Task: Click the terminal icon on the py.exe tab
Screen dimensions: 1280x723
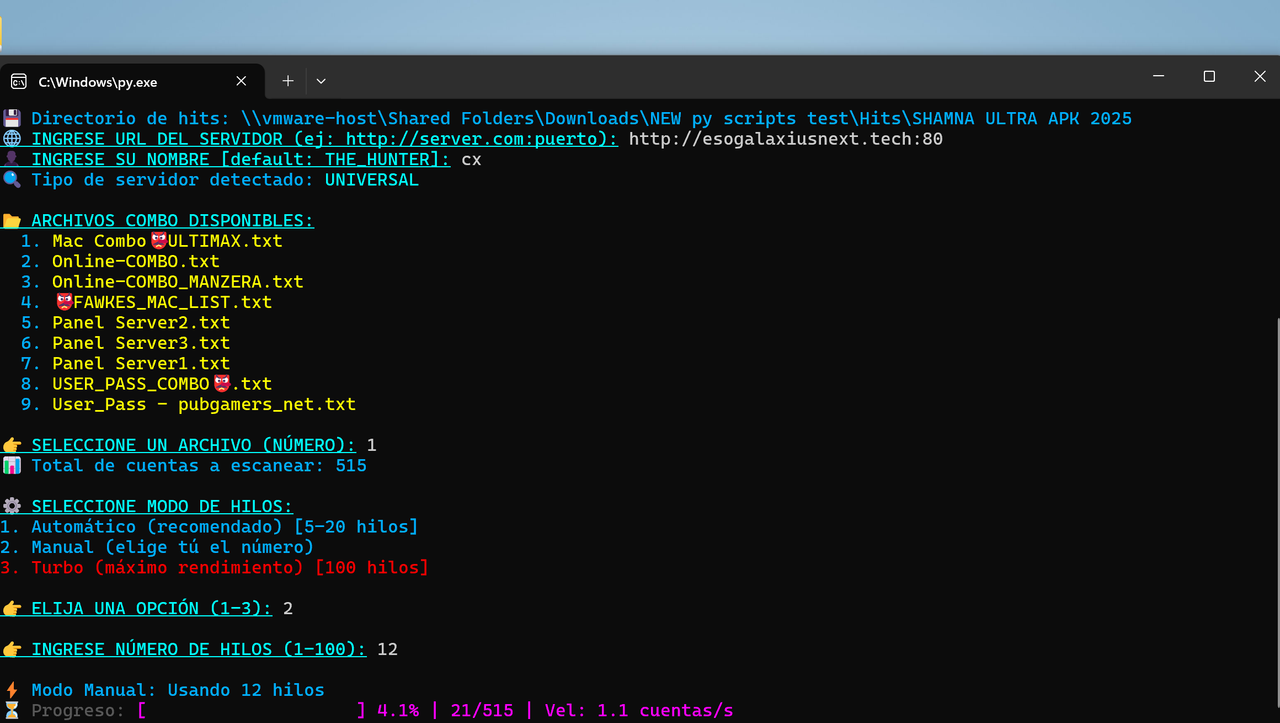Action: point(18,81)
